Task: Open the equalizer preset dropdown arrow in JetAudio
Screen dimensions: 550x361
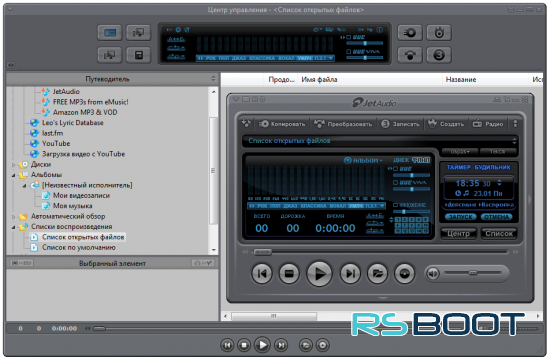Action: [382, 206]
